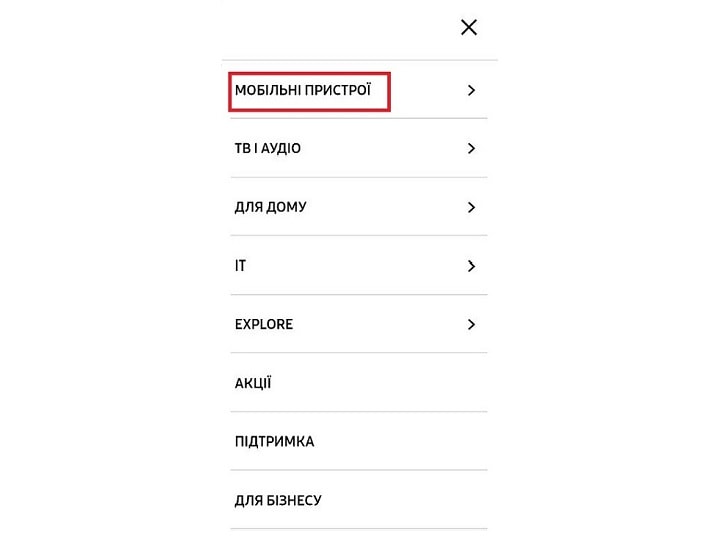Open the ДЛЯ ДОМУ section
Viewport: 720px width, 552px height.
pos(270,207)
